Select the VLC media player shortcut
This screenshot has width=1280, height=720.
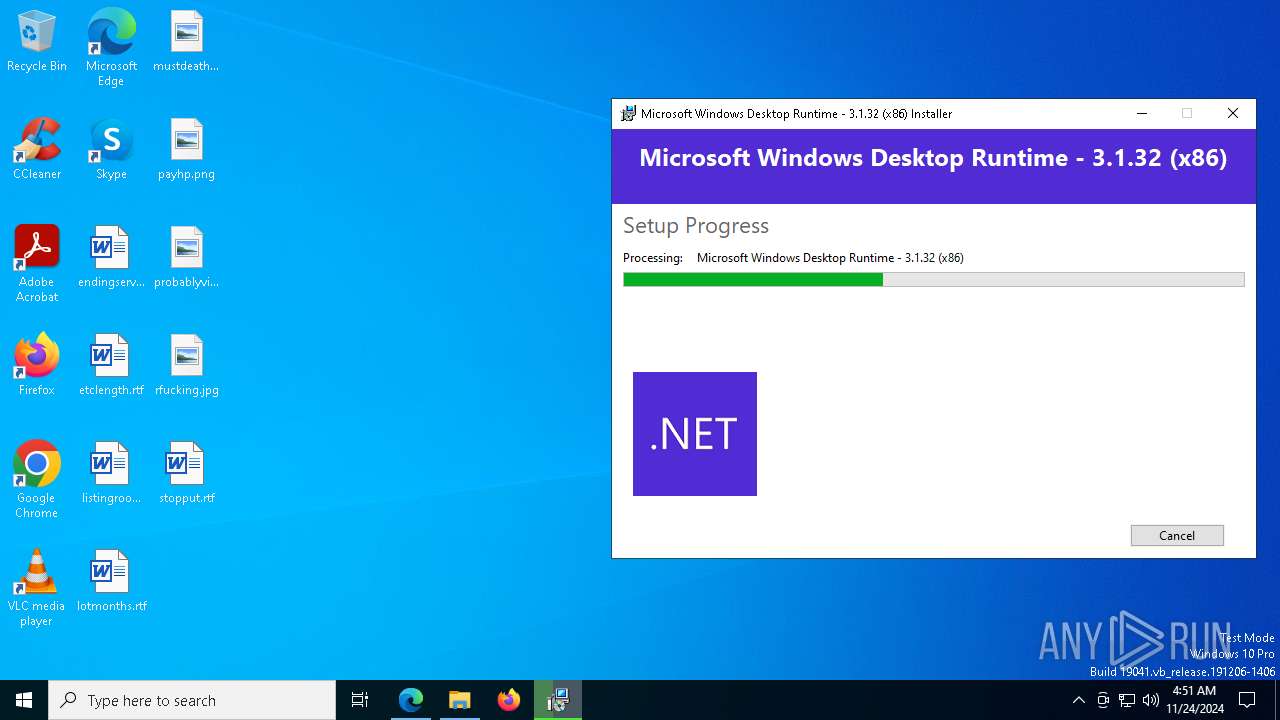37,588
